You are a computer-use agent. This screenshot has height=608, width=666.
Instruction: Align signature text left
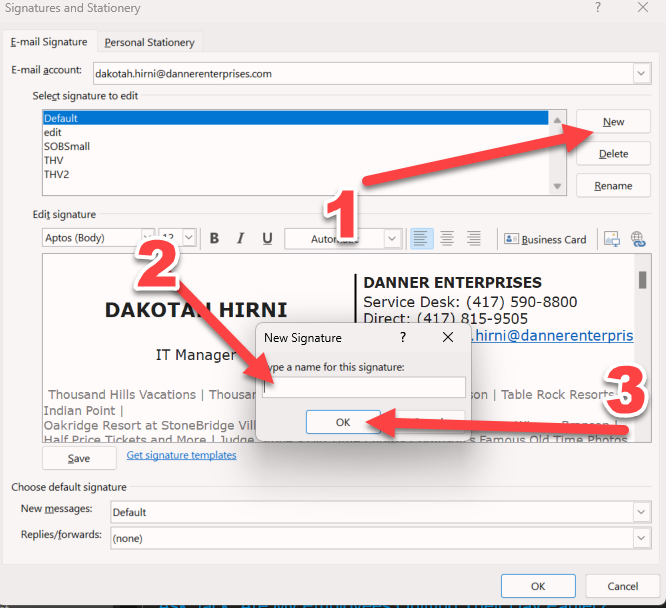[420, 239]
